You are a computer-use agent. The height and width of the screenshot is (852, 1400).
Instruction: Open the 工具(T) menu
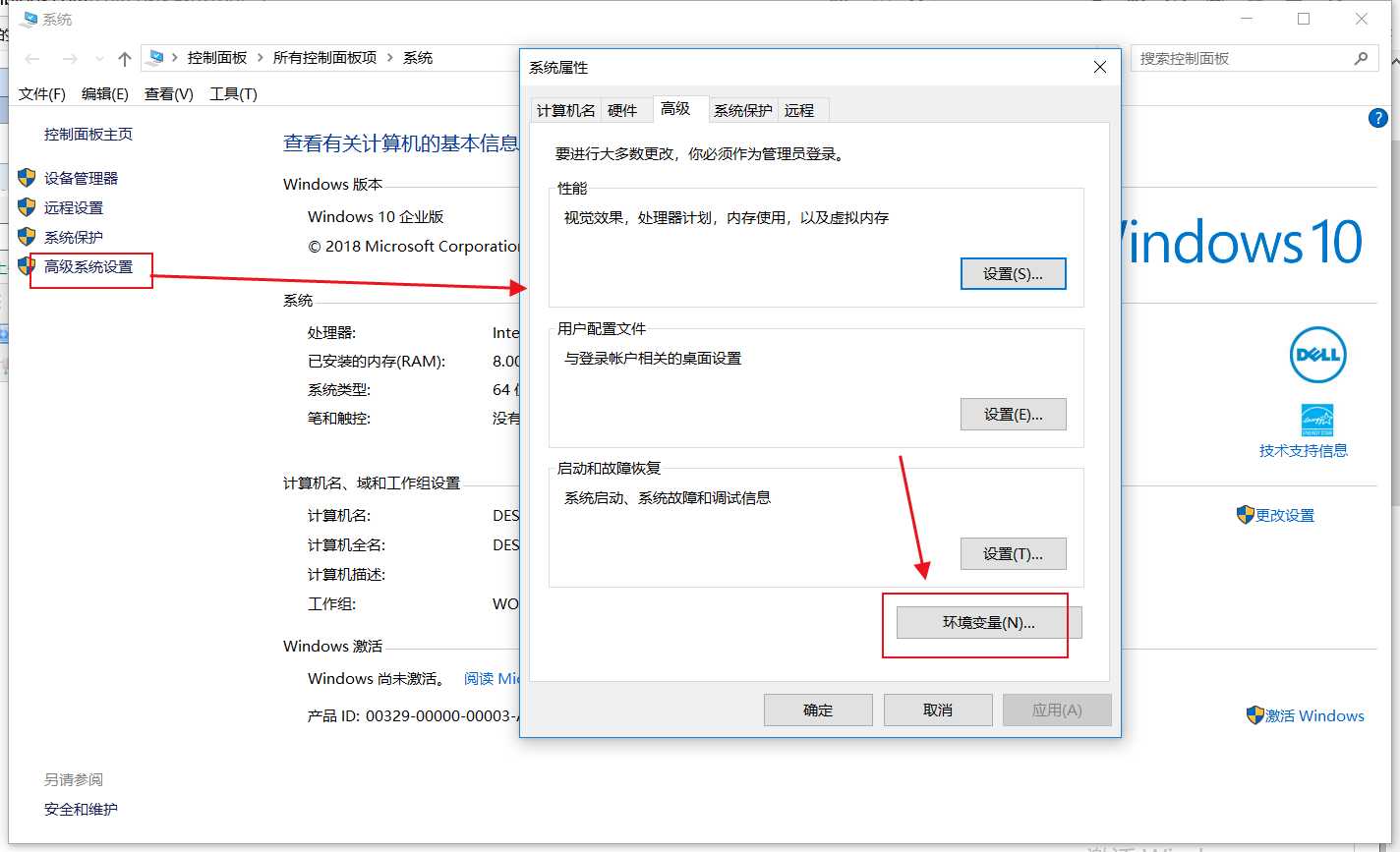233,94
